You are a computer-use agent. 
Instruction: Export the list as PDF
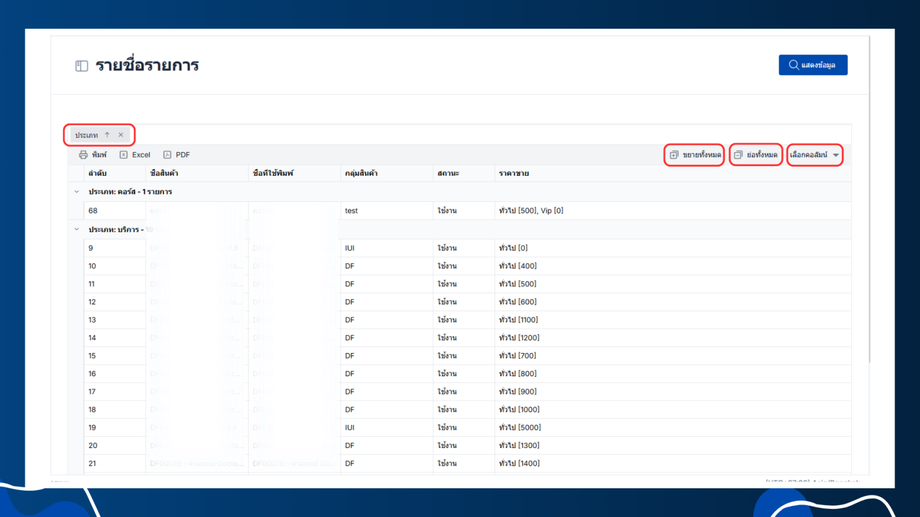click(177, 155)
